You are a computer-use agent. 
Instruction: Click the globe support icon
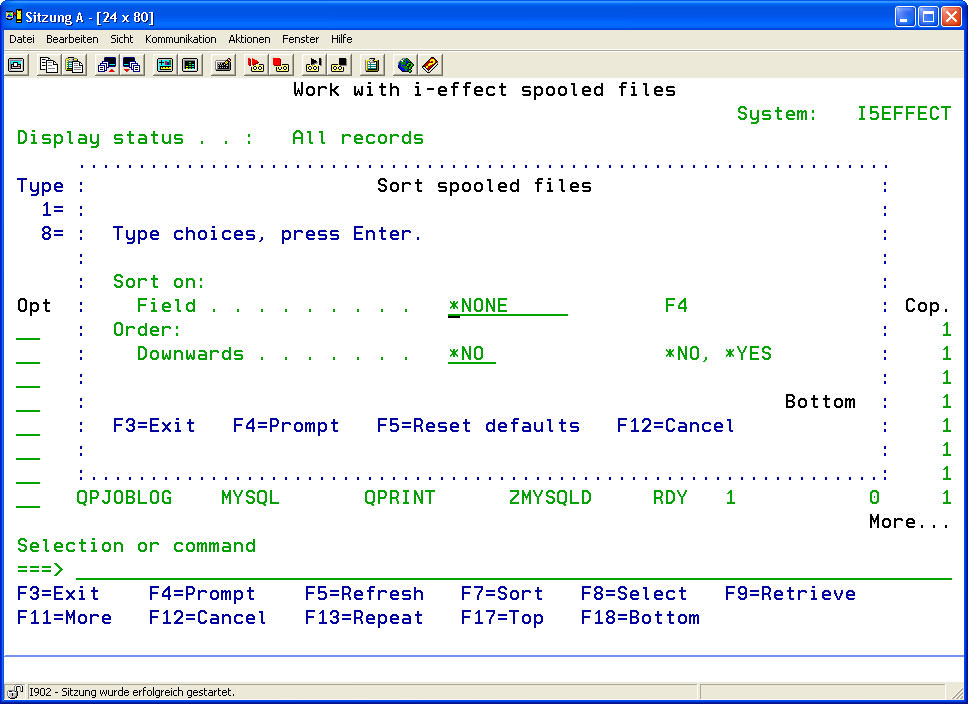[405, 65]
